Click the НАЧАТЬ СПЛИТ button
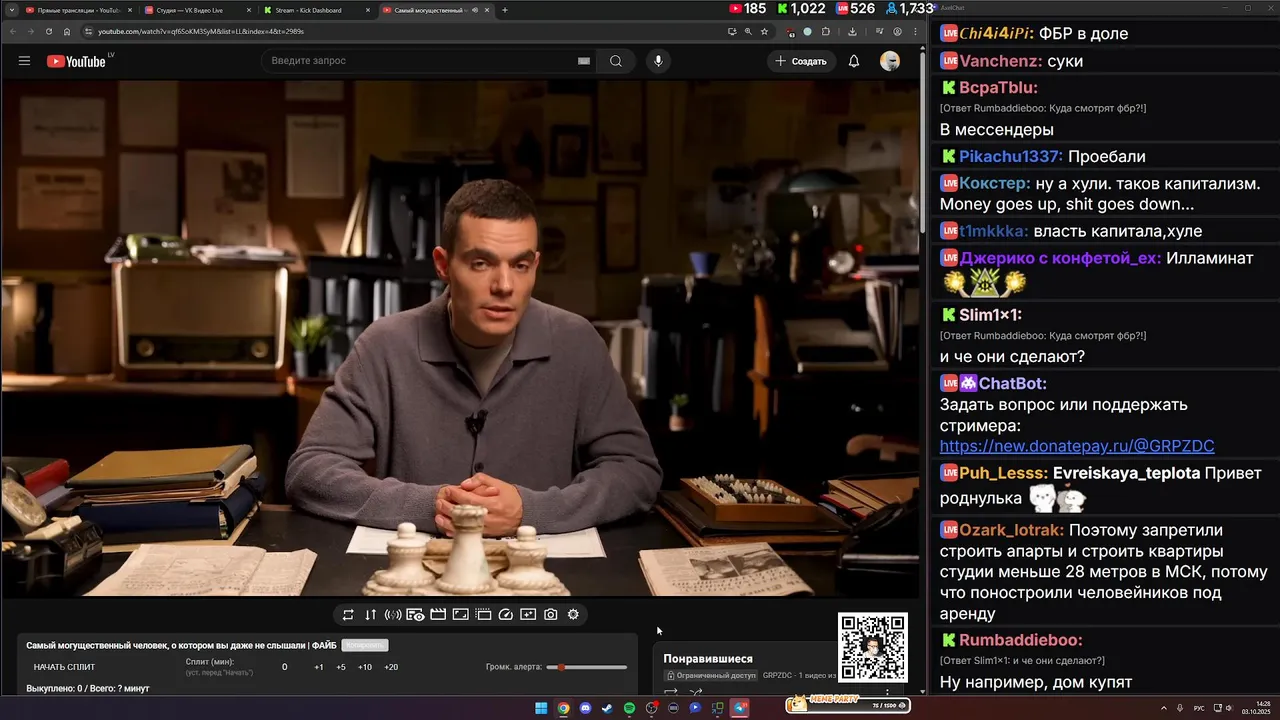 click(x=64, y=667)
